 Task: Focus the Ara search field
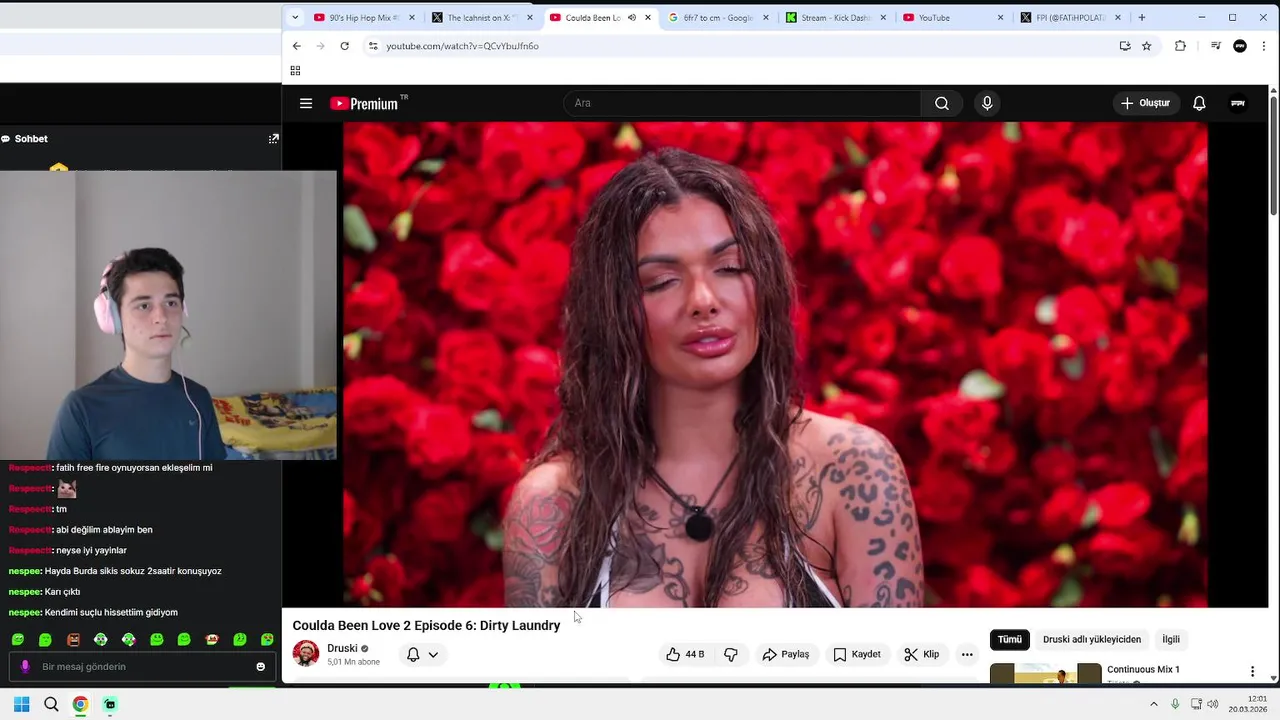[742, 103]
